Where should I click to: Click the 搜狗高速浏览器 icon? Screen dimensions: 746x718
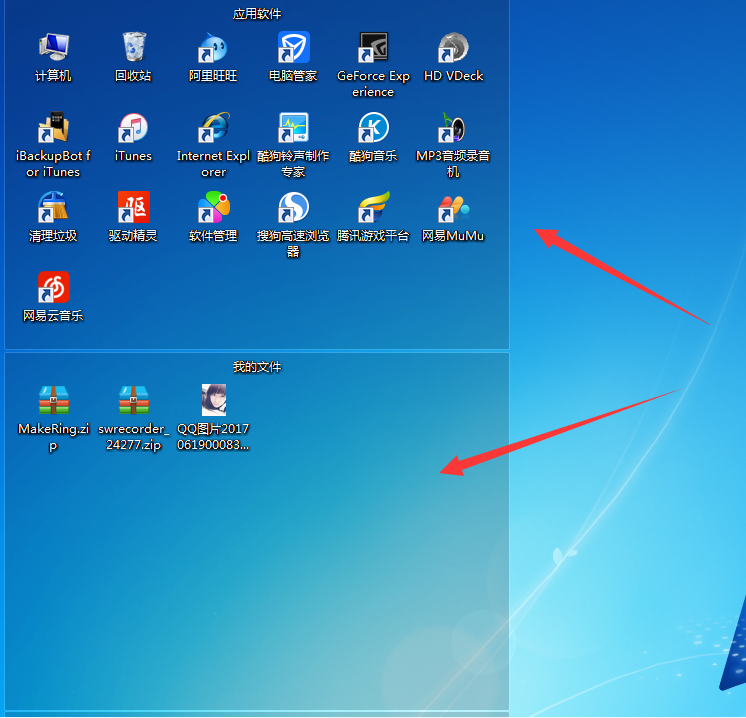coord(294,207)
